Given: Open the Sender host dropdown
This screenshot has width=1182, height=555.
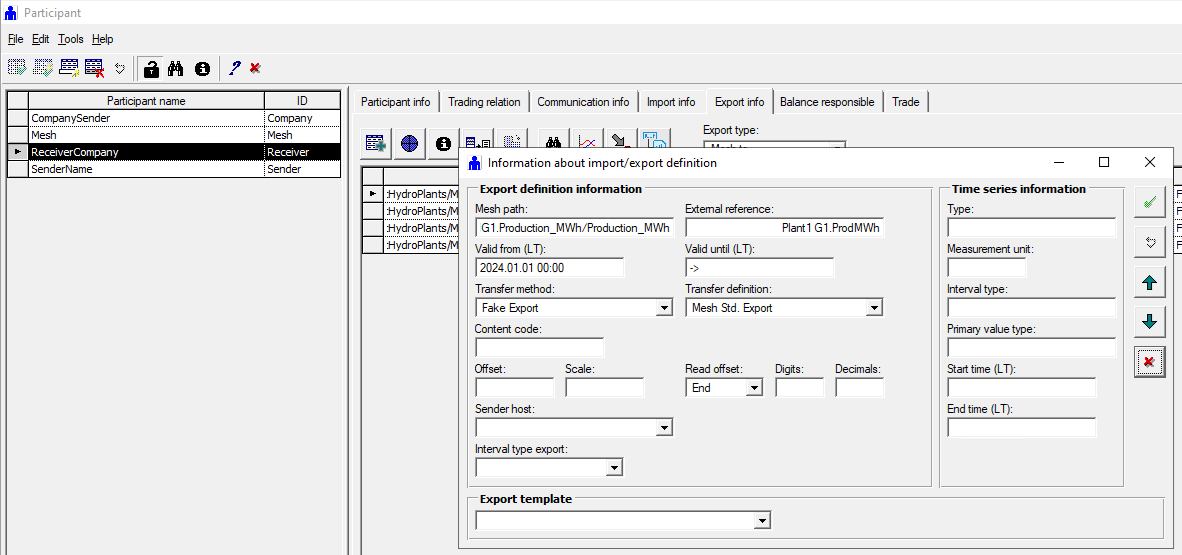Looking at the screenshot, I should click(664, 428).
